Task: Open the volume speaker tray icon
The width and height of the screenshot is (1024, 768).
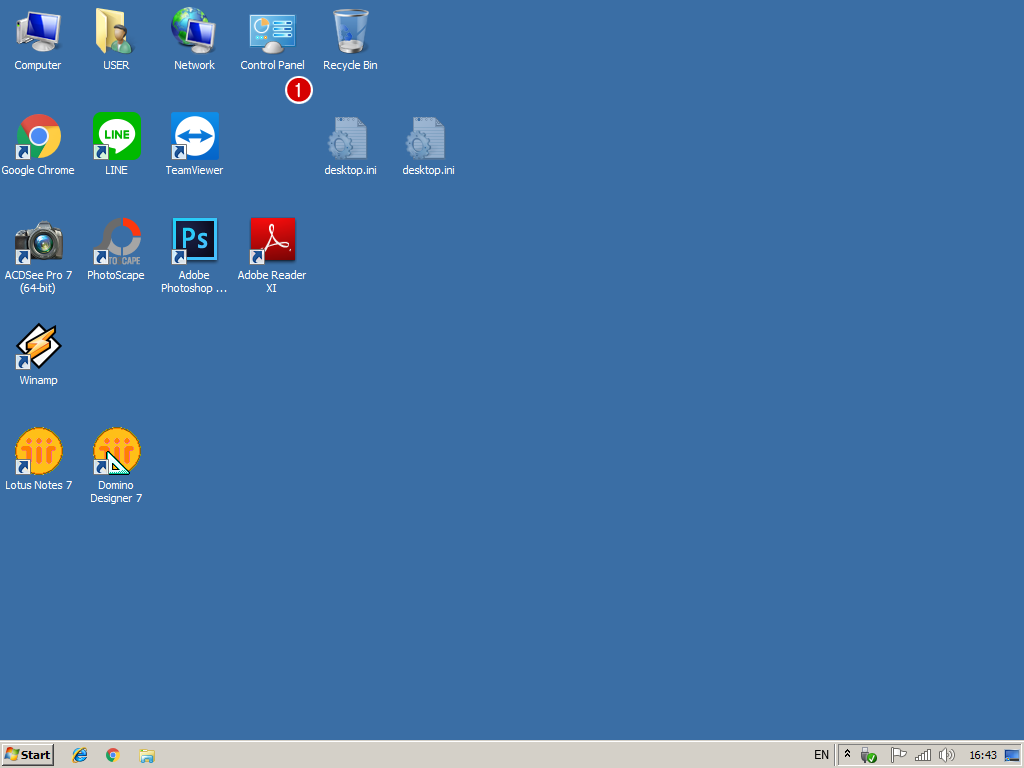Action: pyautogui.click(x=946, y=755)
